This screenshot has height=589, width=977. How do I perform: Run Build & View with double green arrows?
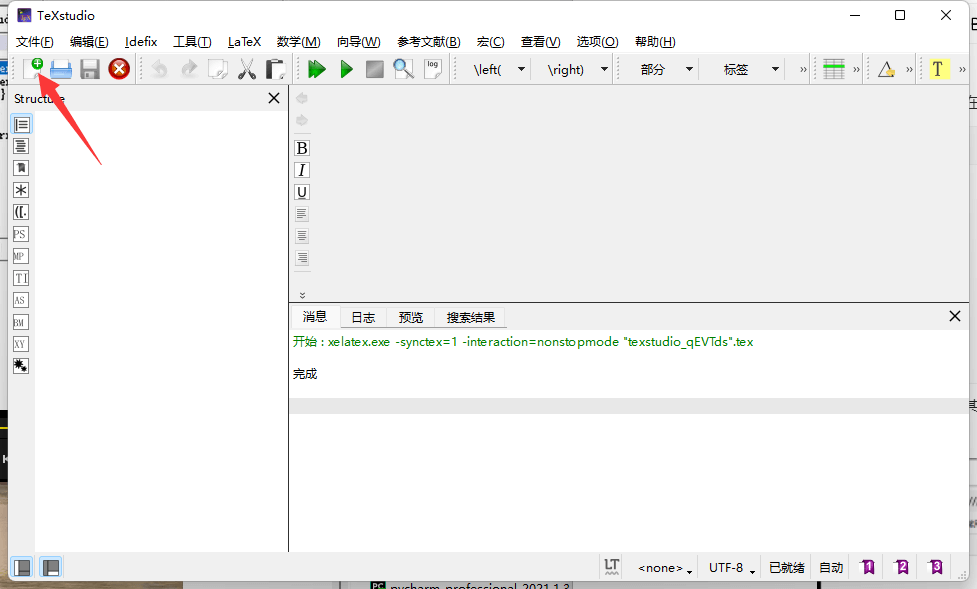click(x=317, y=69)
